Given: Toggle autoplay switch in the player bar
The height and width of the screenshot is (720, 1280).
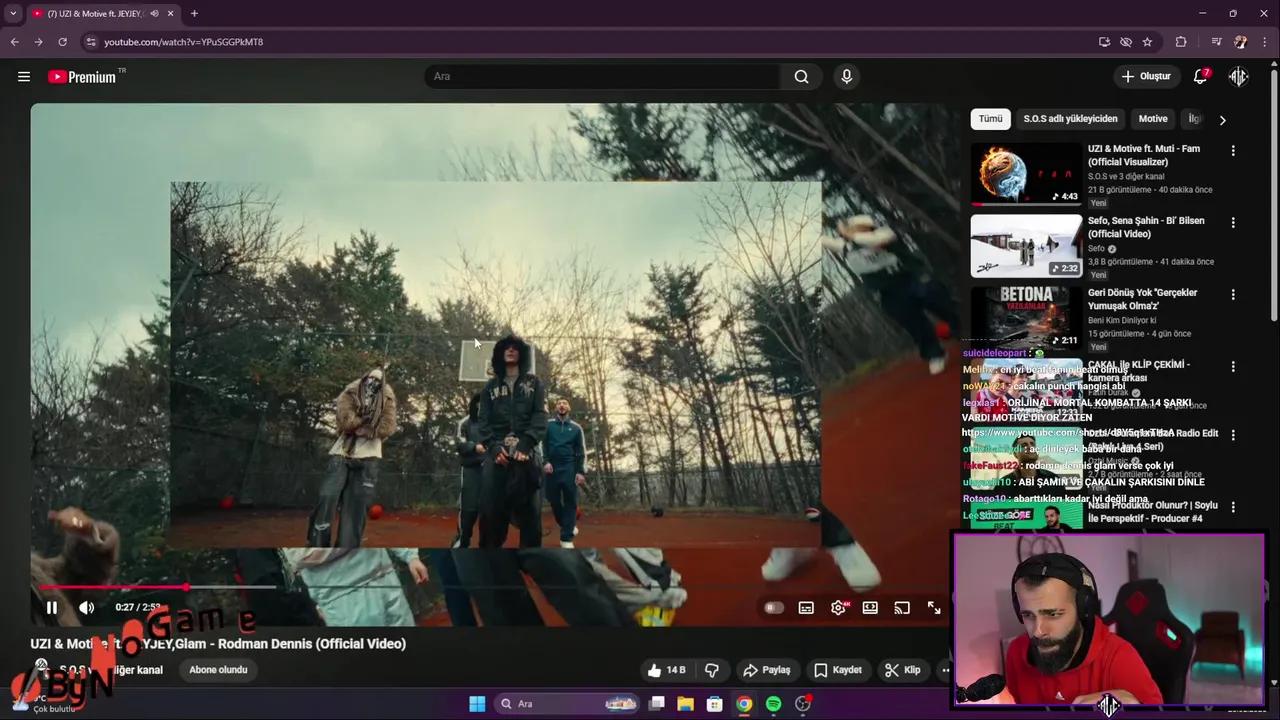Looking at the screenshot, I should (772, 607).
